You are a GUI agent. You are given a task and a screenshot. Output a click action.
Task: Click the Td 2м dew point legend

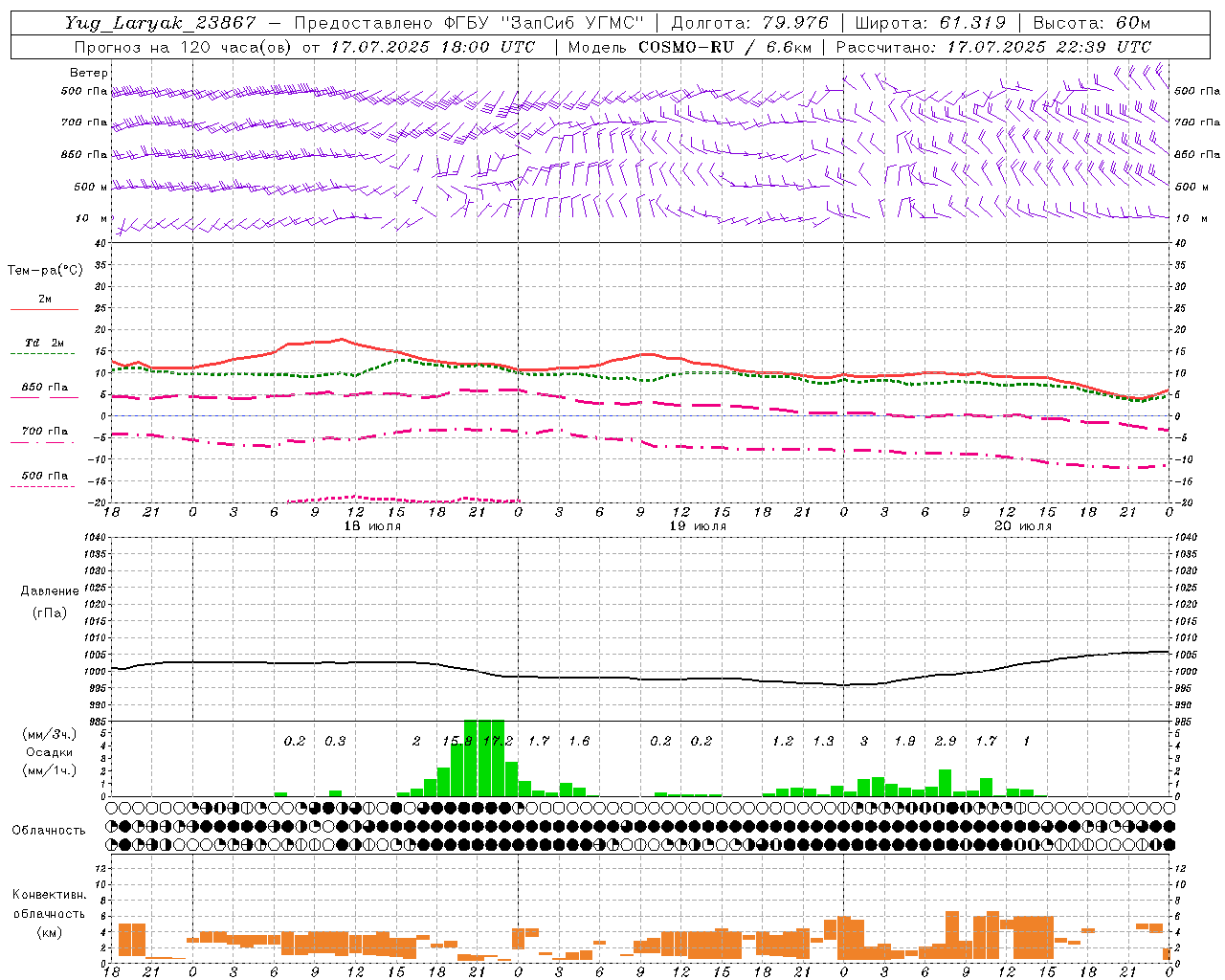[x=45, y=343]
